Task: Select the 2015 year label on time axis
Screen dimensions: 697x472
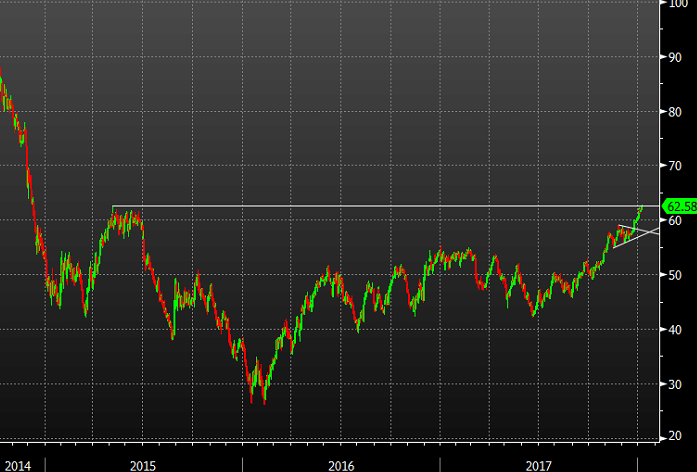Action: [x=142, y=465]
